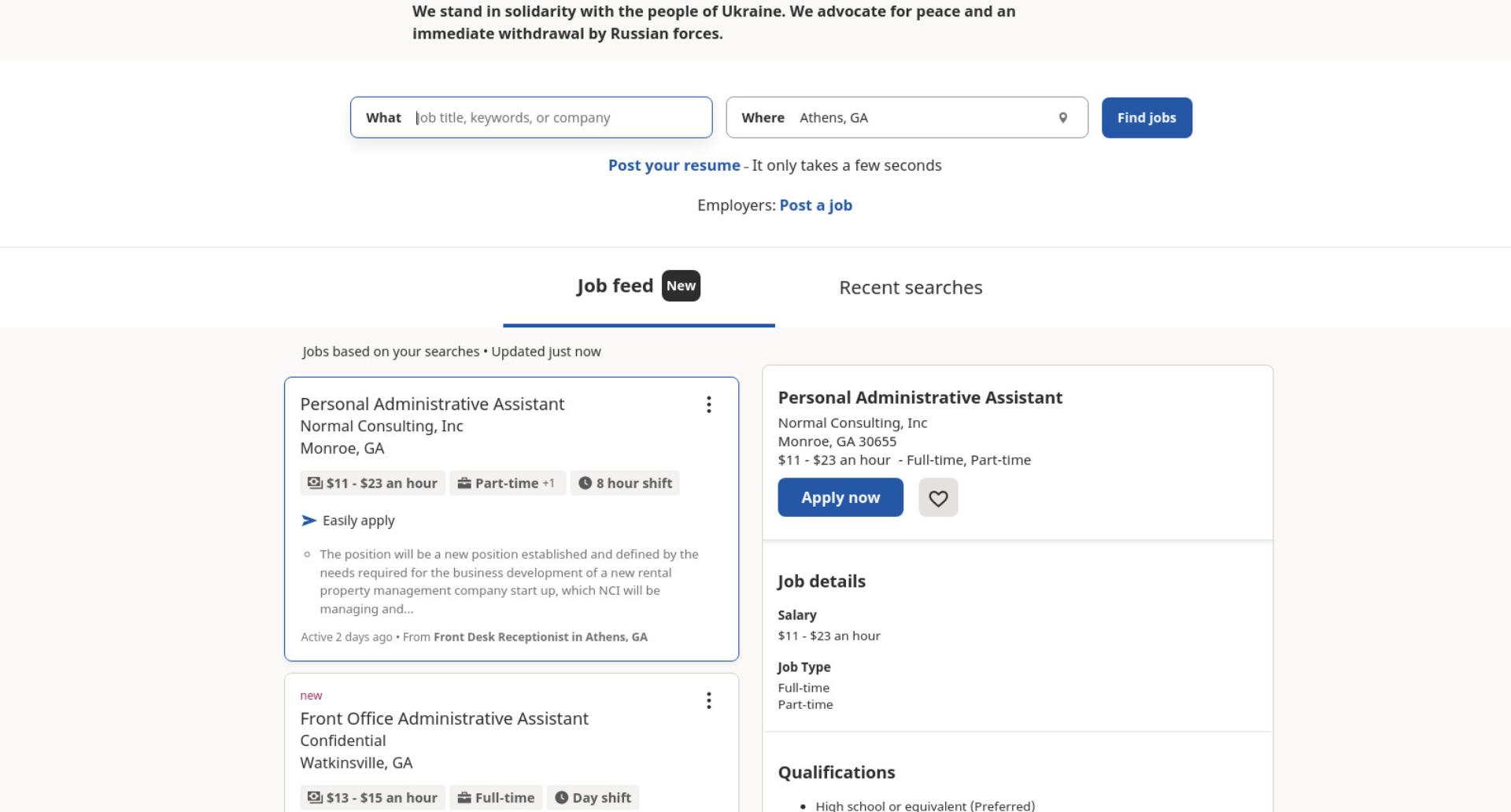Click the briefcase icon on Full-time tag
Image resolution: width=1511 pixels, height=812 pixels.
(x=464, y=797)
